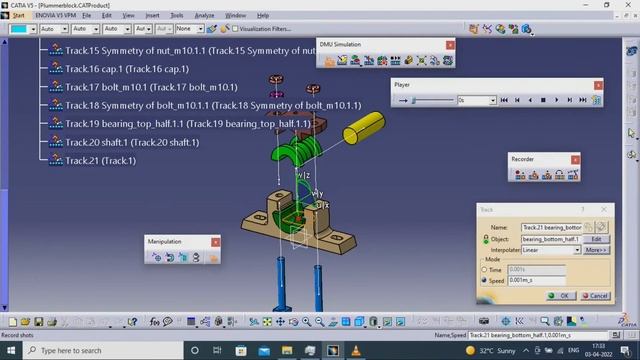This screenshot has width=640, height=360.
Task: Open the third Auto dropdown
Action: [x=127, y=29]
